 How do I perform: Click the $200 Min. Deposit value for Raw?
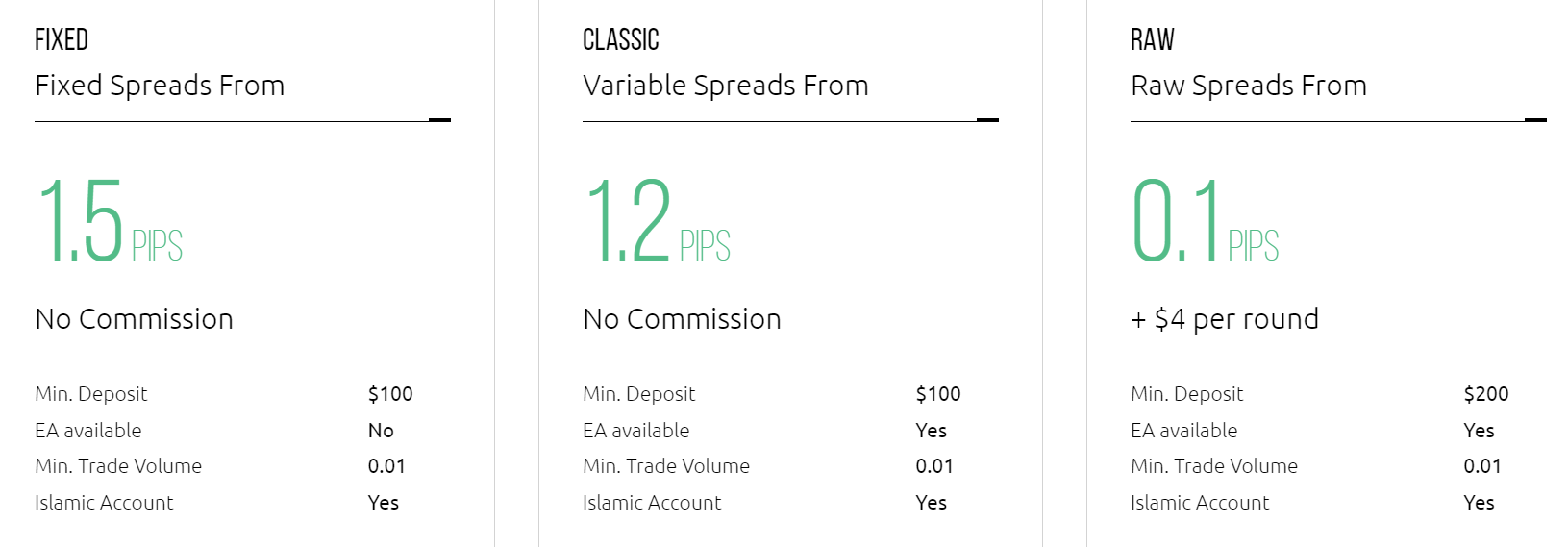(1486, 394)
